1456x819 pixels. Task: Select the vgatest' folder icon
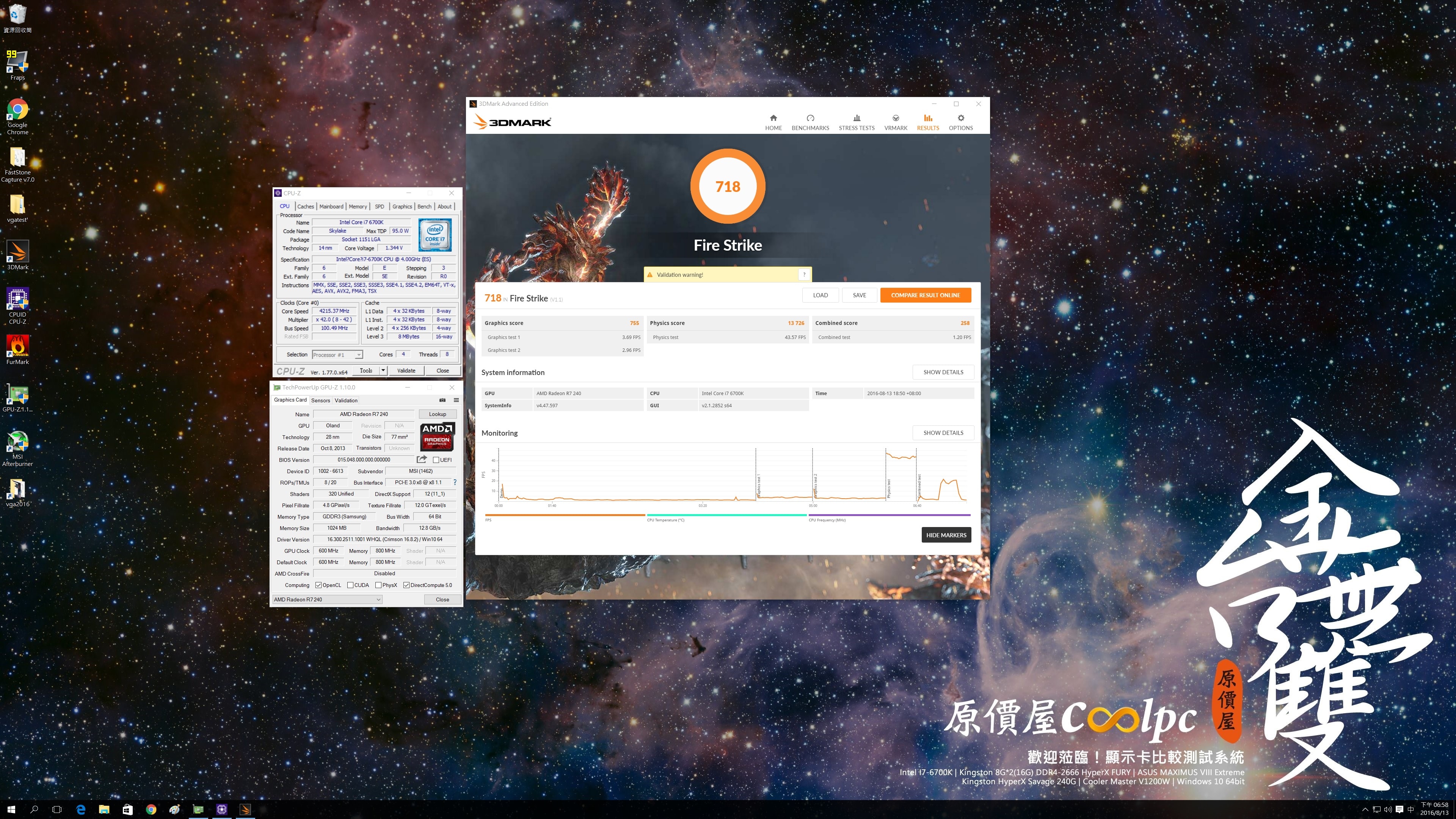[x=17, y=208]
